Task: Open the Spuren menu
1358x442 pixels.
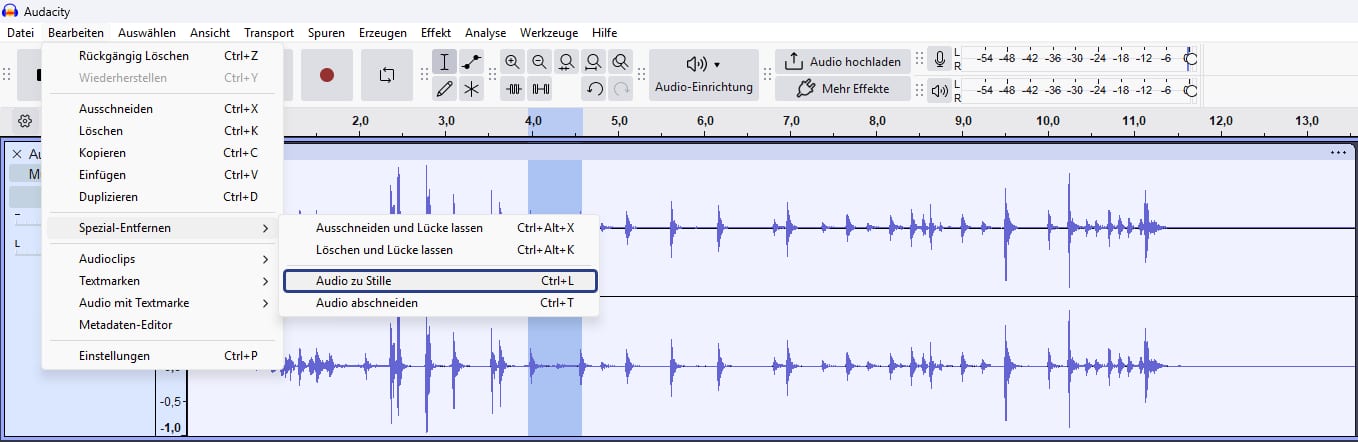Action: 326,33
